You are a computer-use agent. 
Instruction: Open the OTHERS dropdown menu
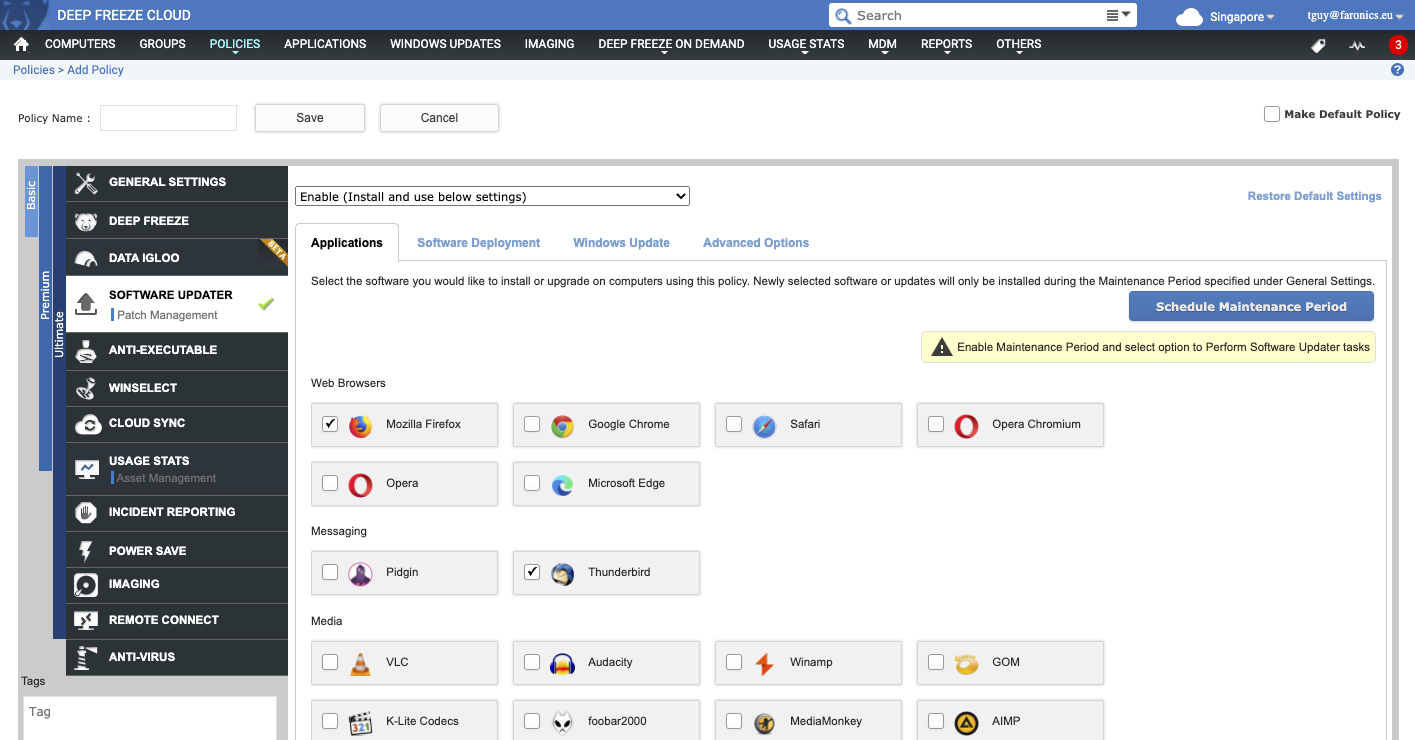coord(1018,44)
